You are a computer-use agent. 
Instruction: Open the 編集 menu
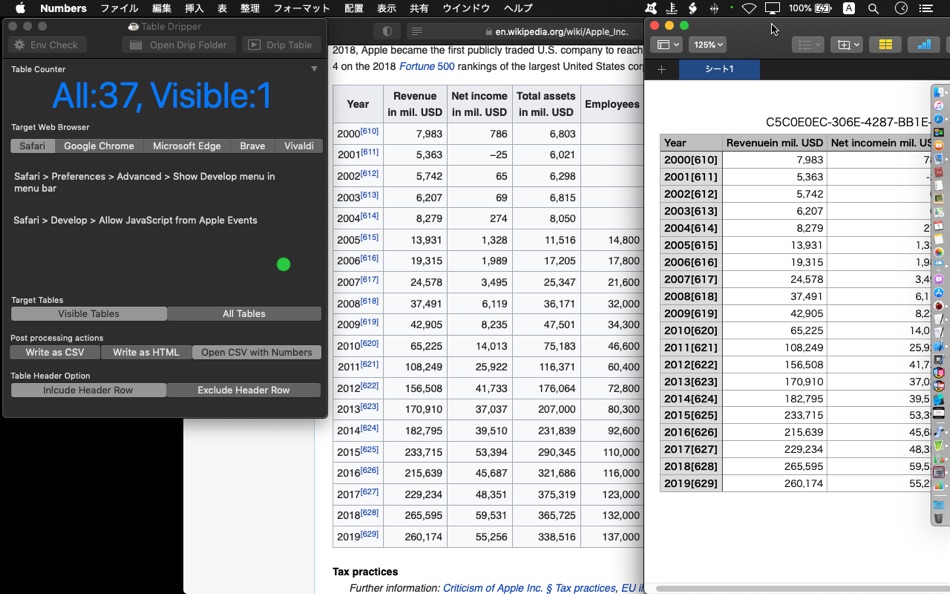tap(161, 8)
